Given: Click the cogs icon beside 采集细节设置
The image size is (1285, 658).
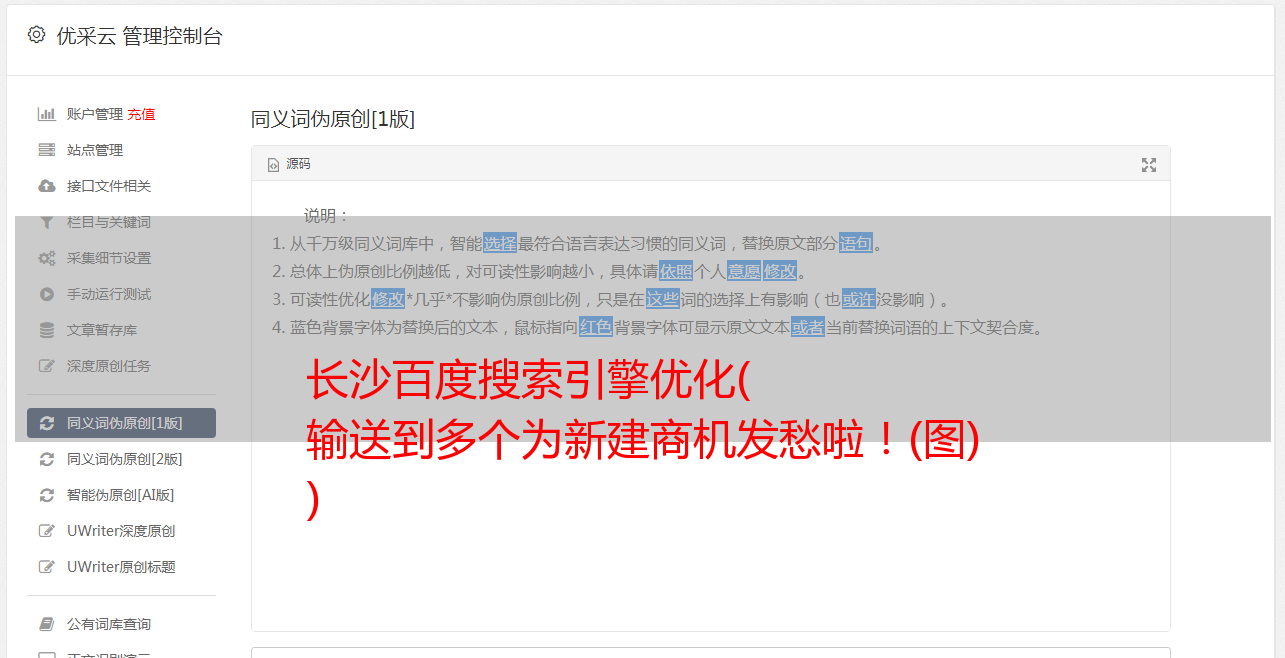Looking at the screenshot, I should pos(46,258).
